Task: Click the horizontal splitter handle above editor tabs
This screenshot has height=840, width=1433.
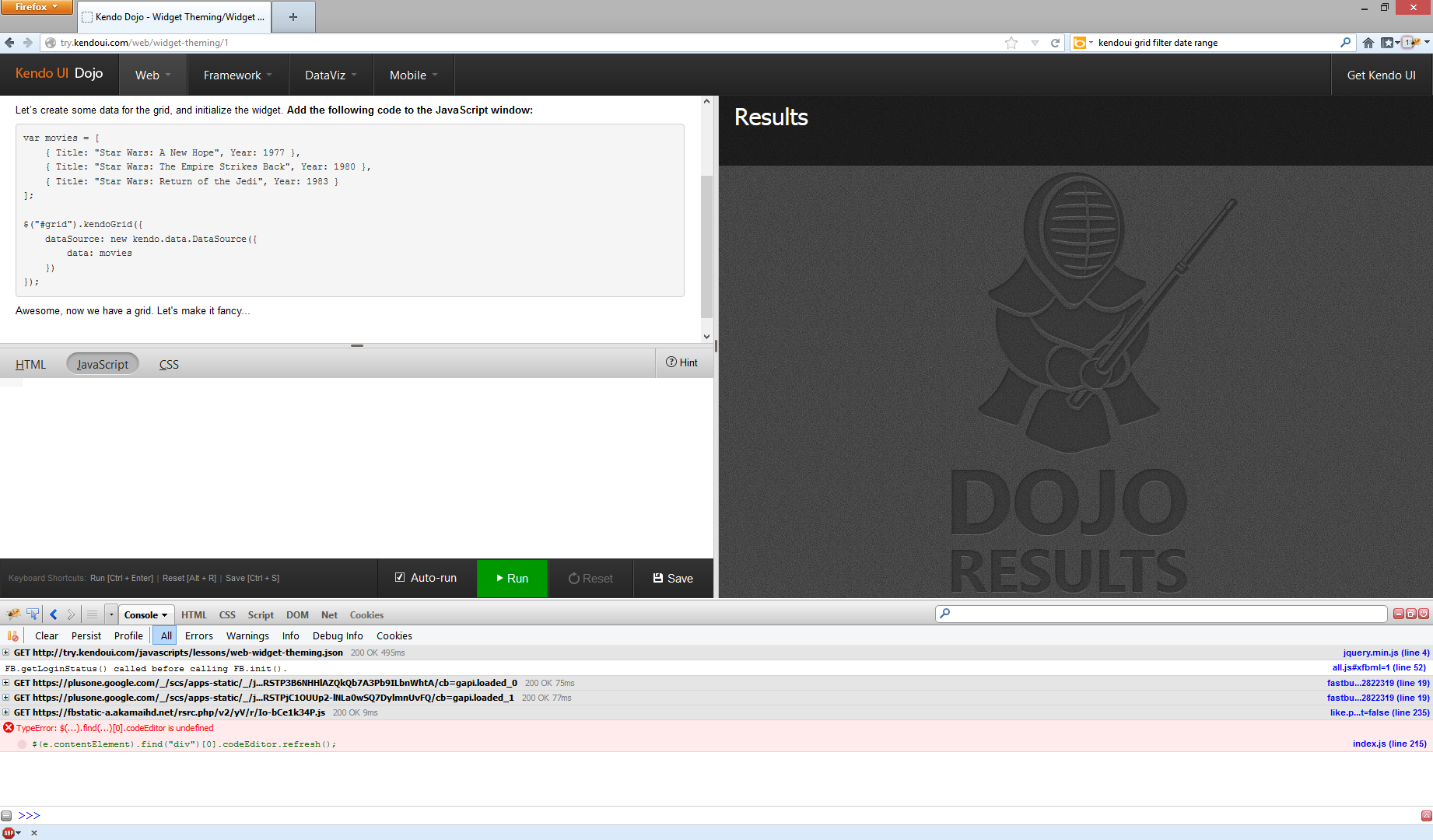Action: tap(357, 345)
